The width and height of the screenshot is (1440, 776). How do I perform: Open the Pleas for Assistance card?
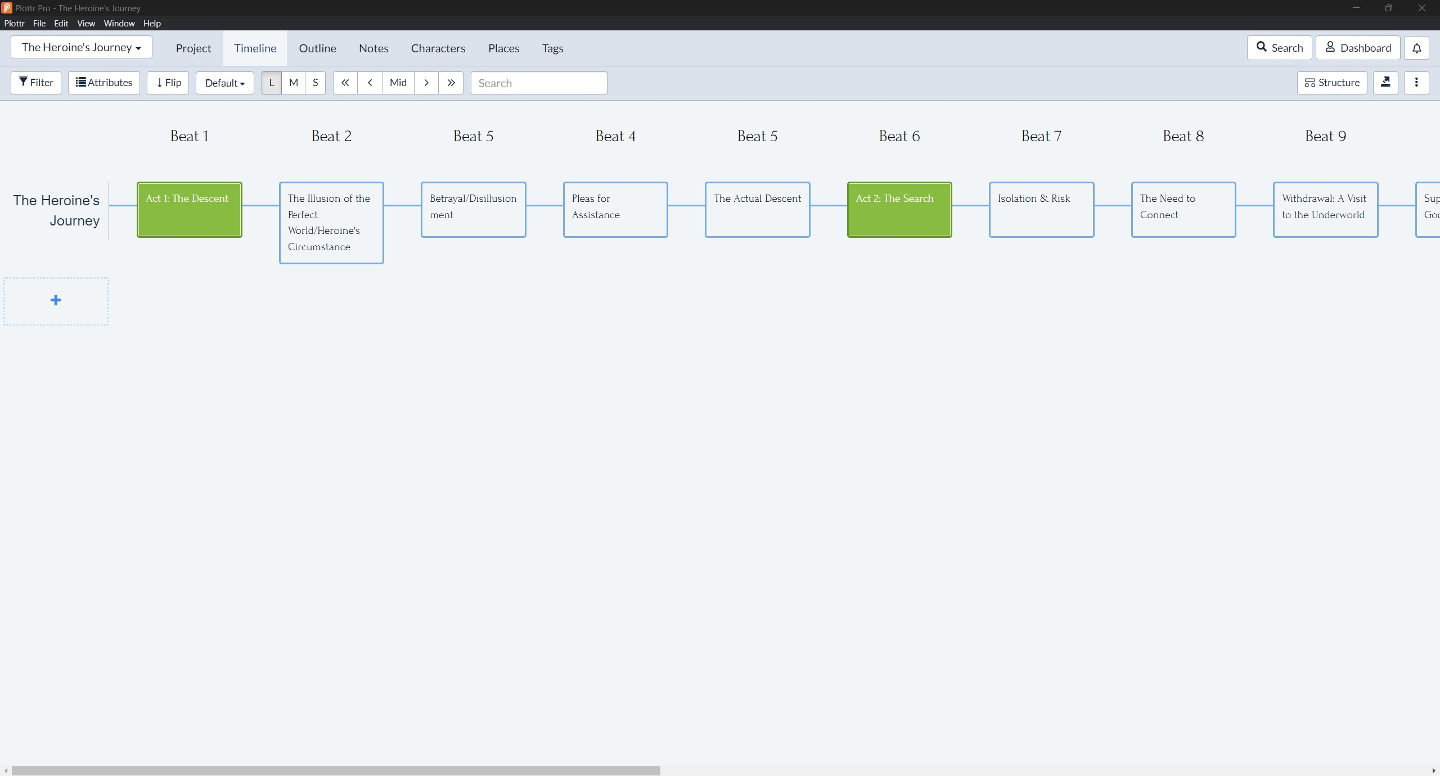(x=615, y=209)
